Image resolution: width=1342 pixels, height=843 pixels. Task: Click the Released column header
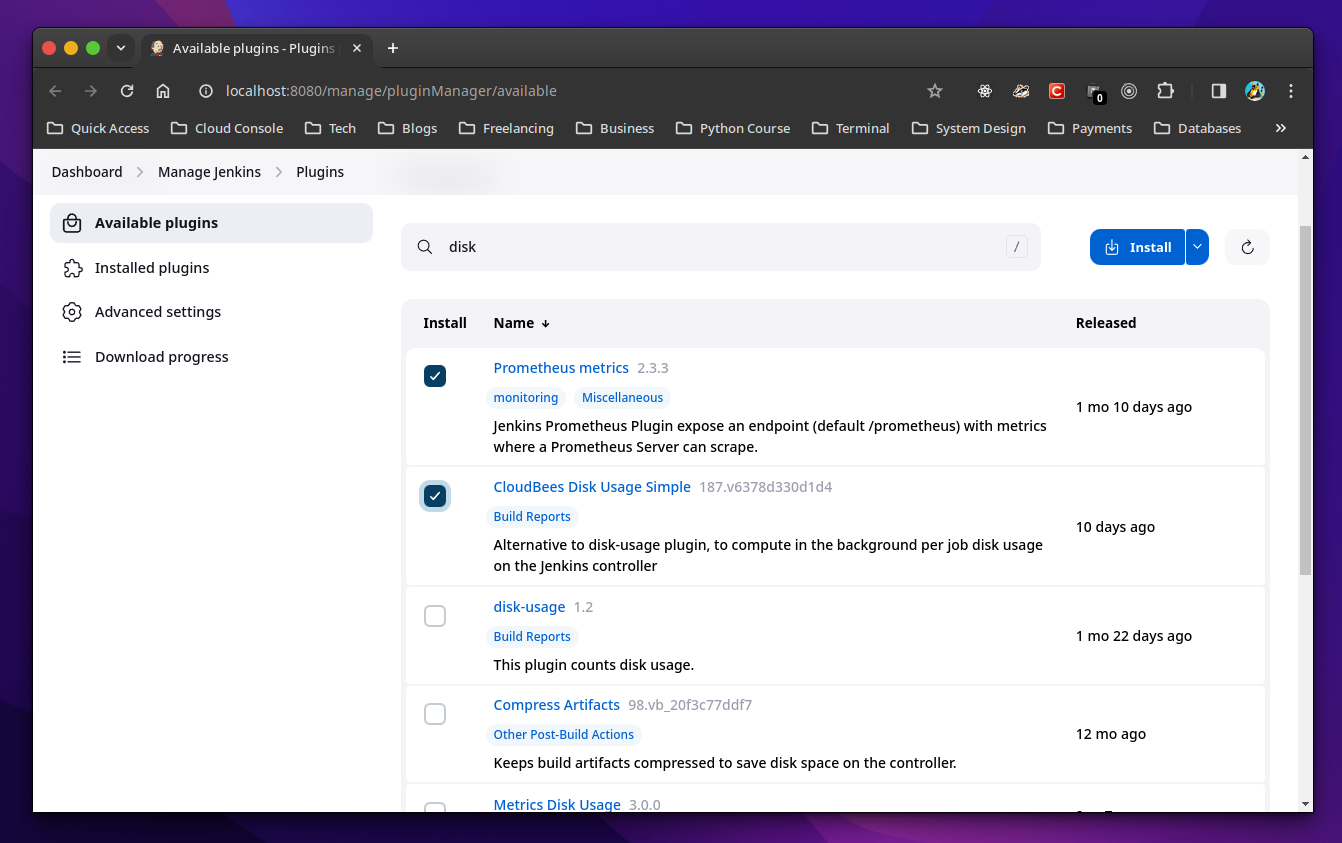(x=1106, y=323)
